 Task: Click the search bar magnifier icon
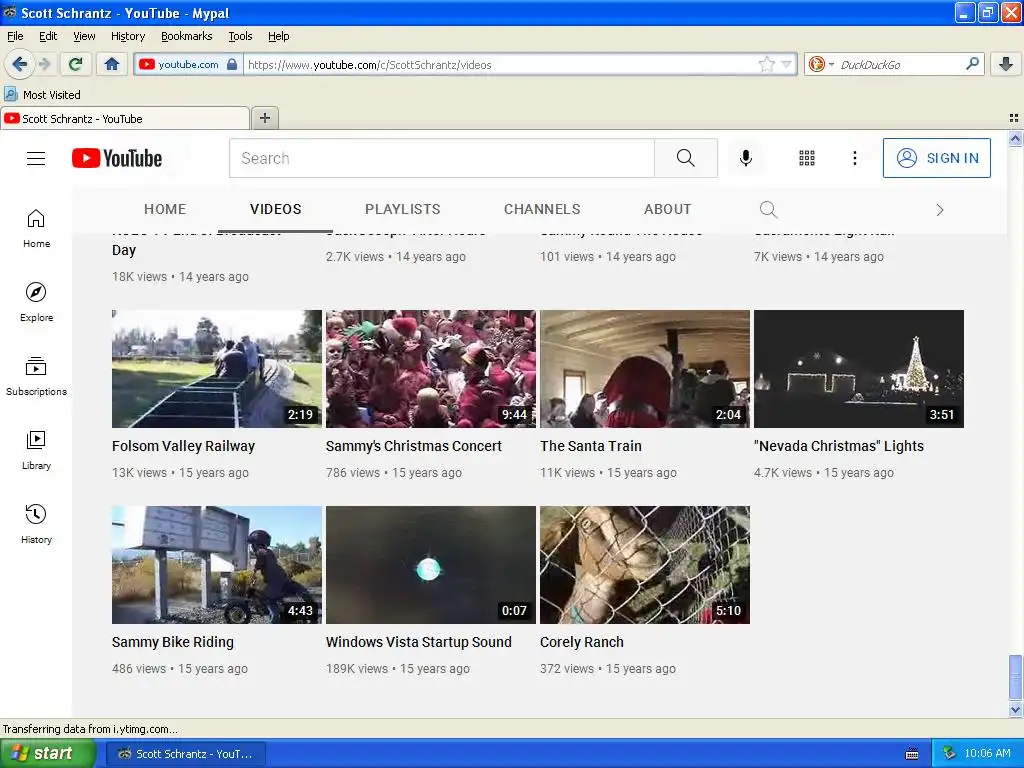tap(972, 64)
